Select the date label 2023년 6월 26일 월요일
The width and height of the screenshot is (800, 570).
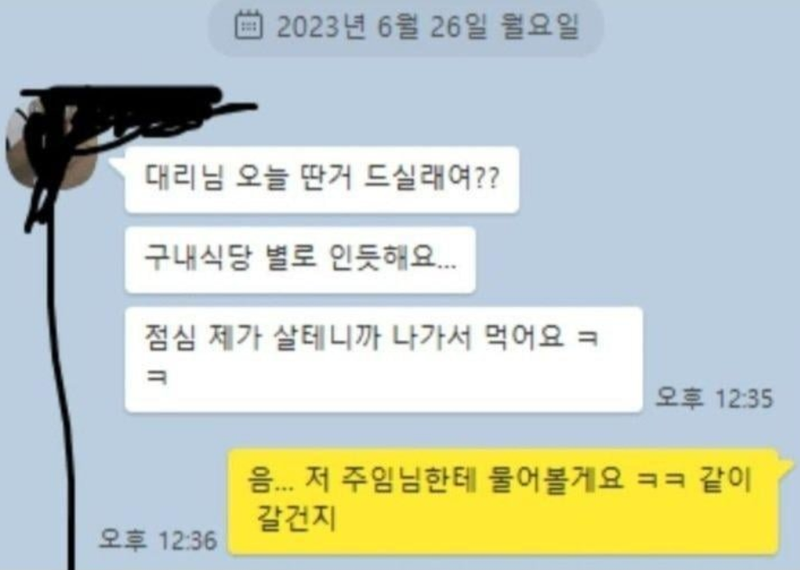click(x=428, y=27)
